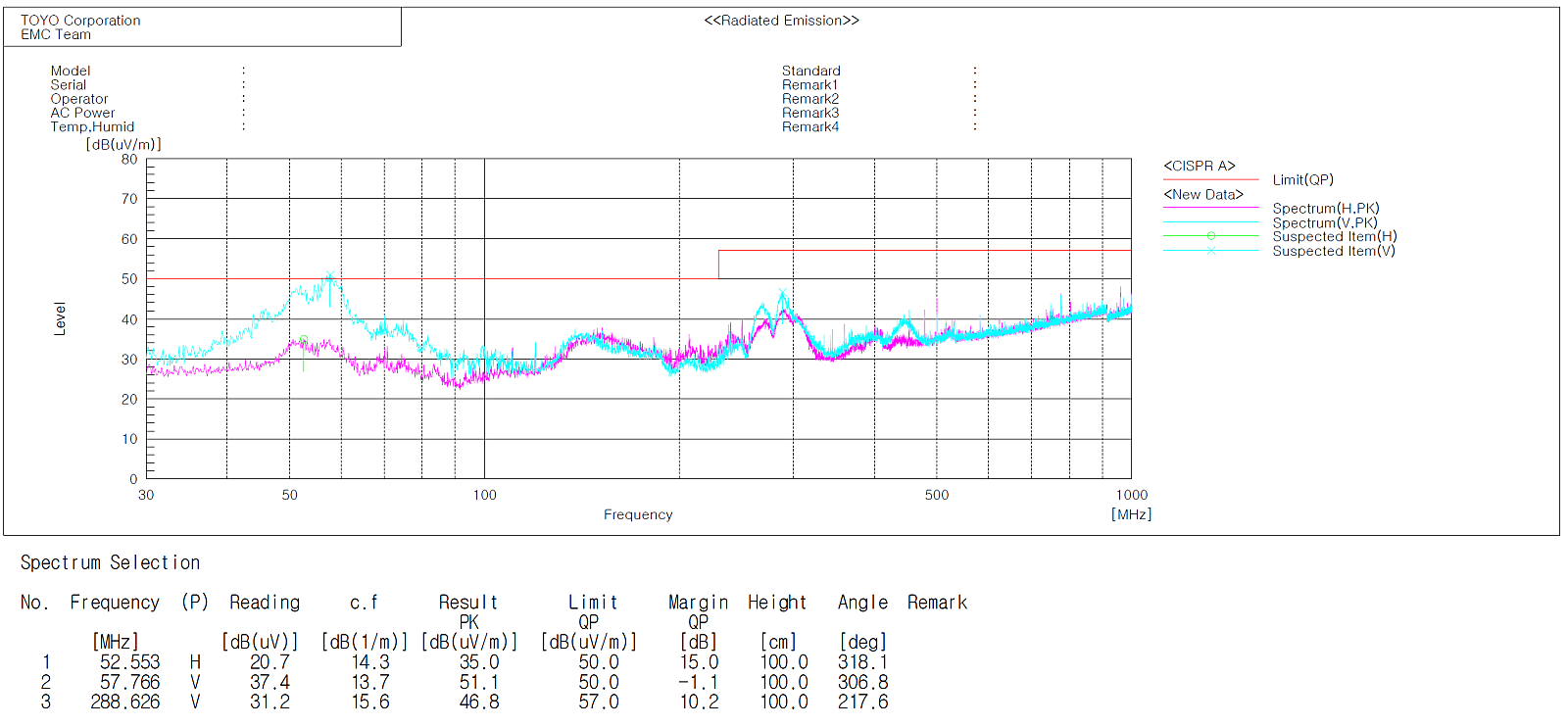Viewport: 1568px width, 727px height.
Task: Click margin value '15.0' in row 1
Action: [x=700, y=662]
